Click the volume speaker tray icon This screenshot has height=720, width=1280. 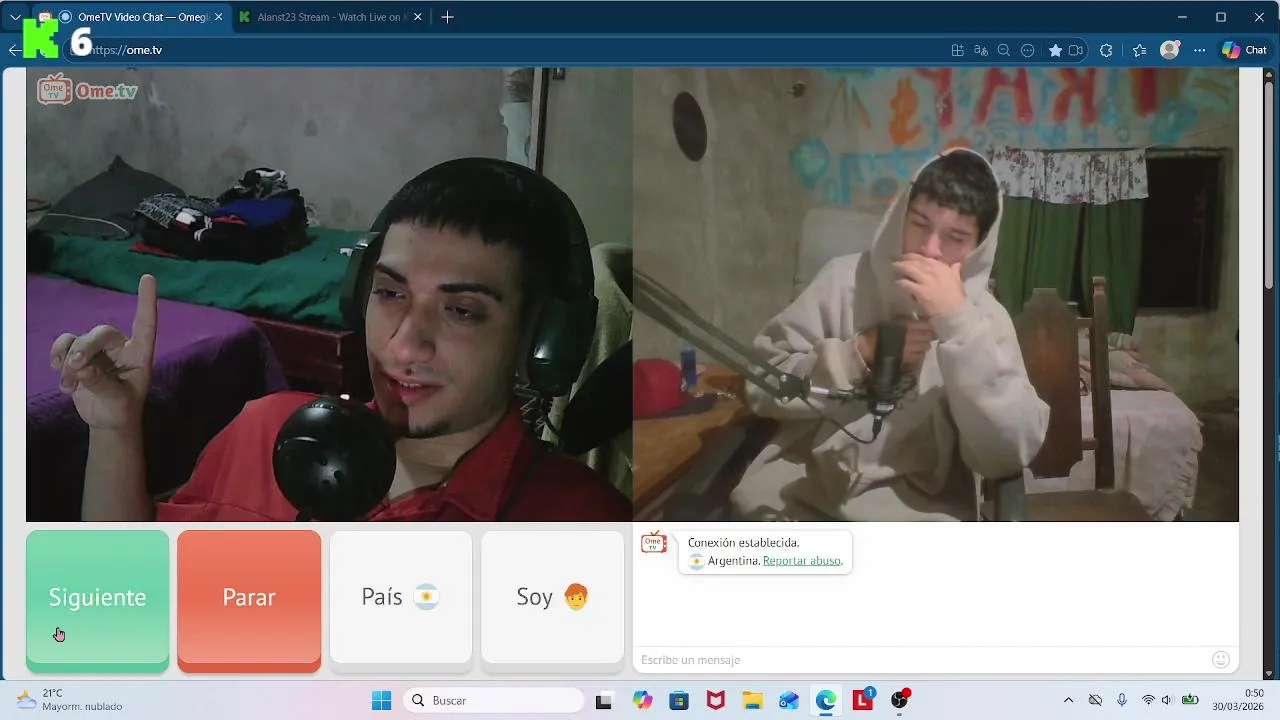tap(1166, 700)
